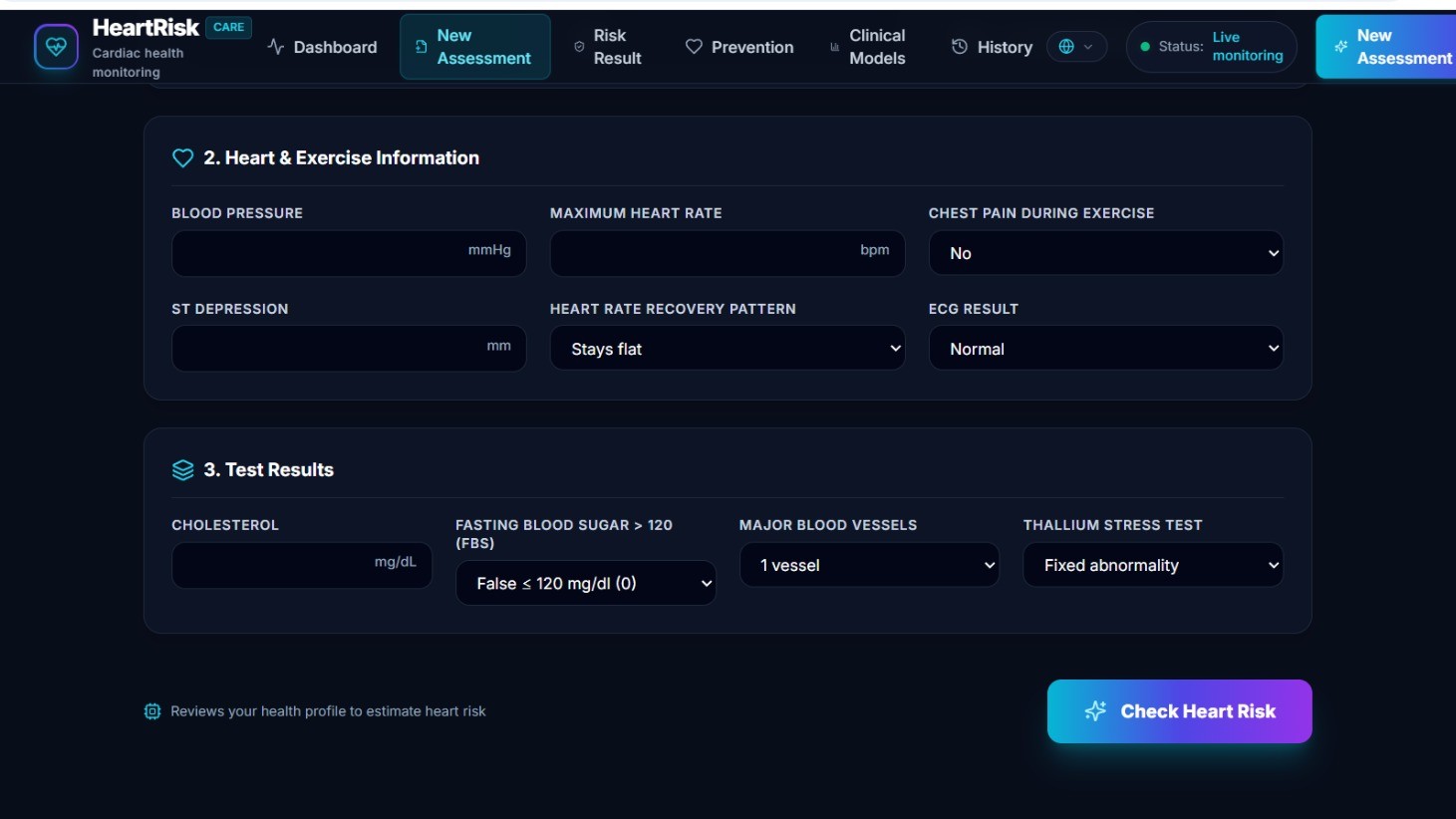Expand the Major Blood Vessels dropdown
1456x819 pixels.
869,565
